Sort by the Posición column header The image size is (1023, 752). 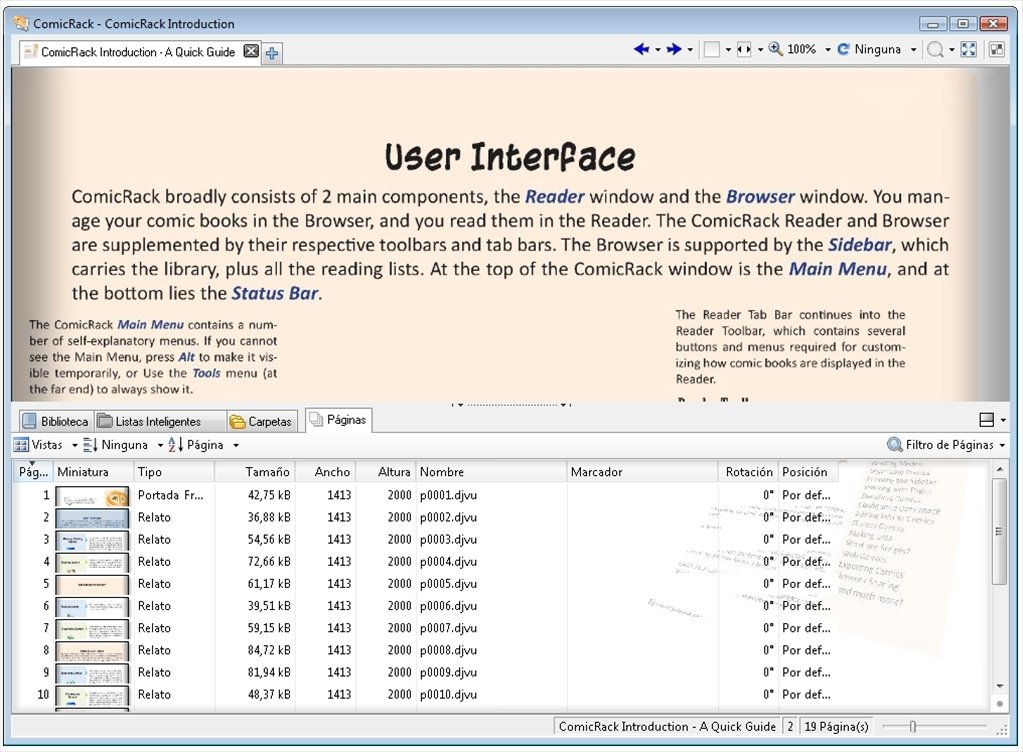coord(808,472)
